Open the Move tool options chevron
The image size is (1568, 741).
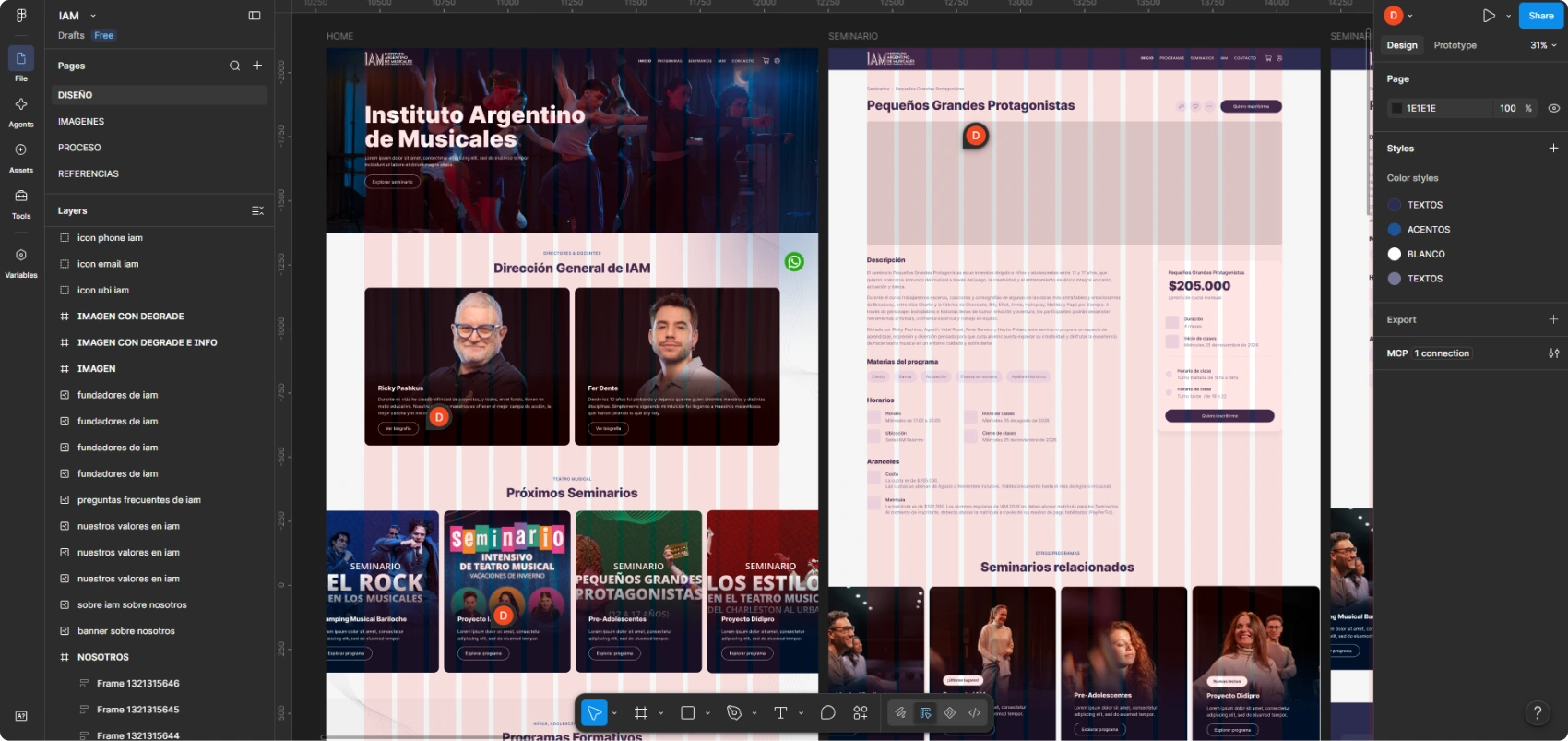tap(614, 713)
